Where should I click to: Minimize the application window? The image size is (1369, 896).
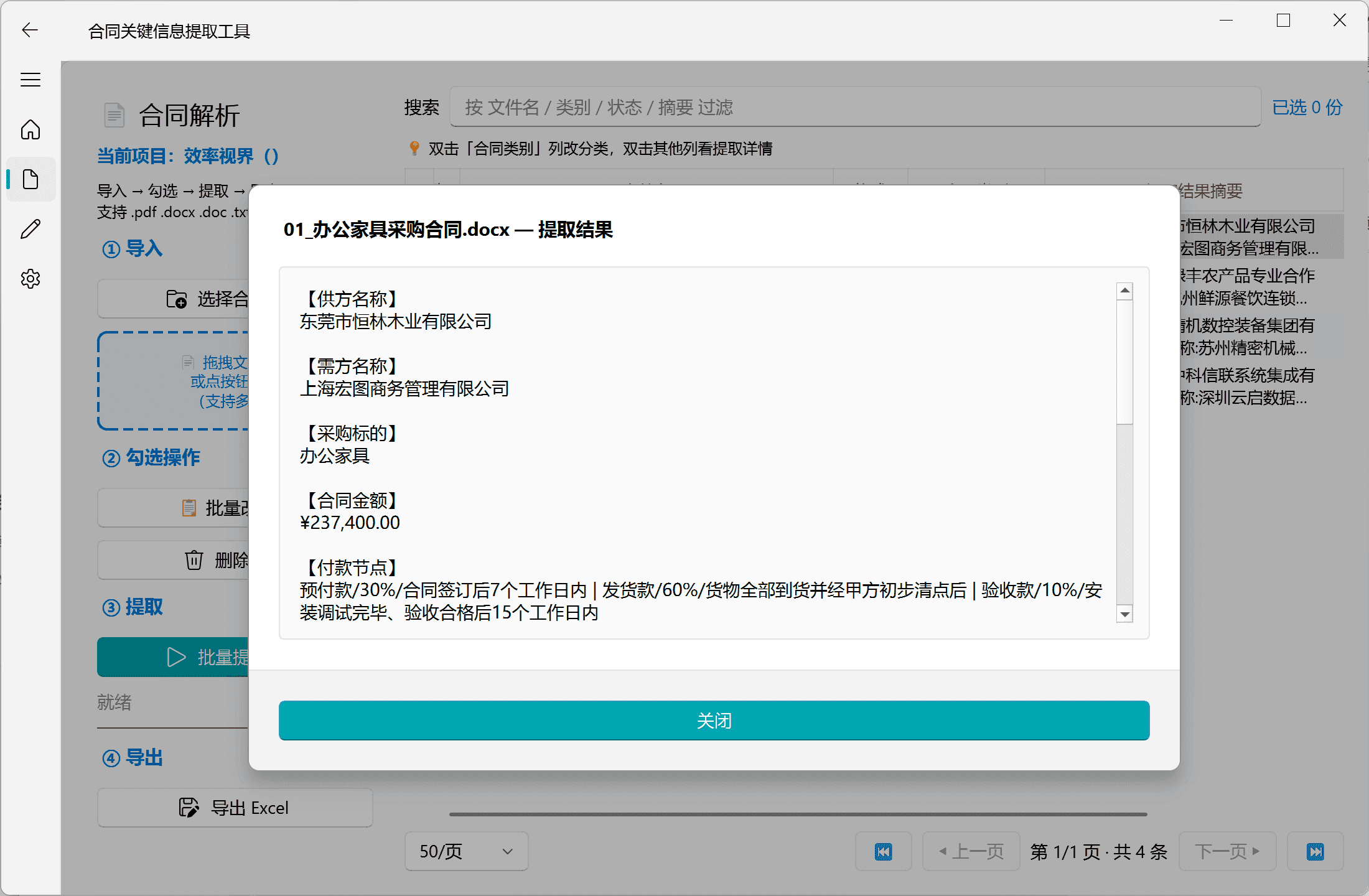[1226, 21]
